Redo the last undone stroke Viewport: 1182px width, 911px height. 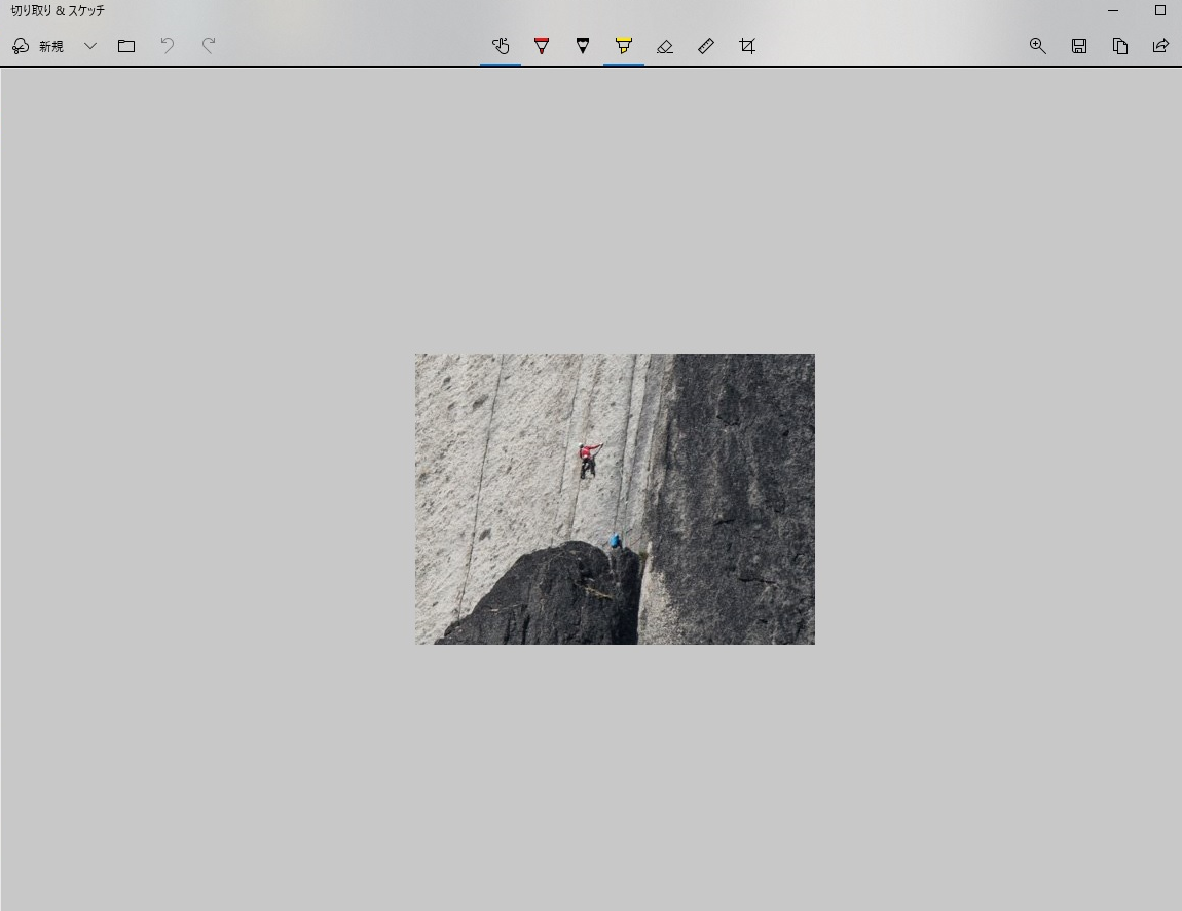208,46
